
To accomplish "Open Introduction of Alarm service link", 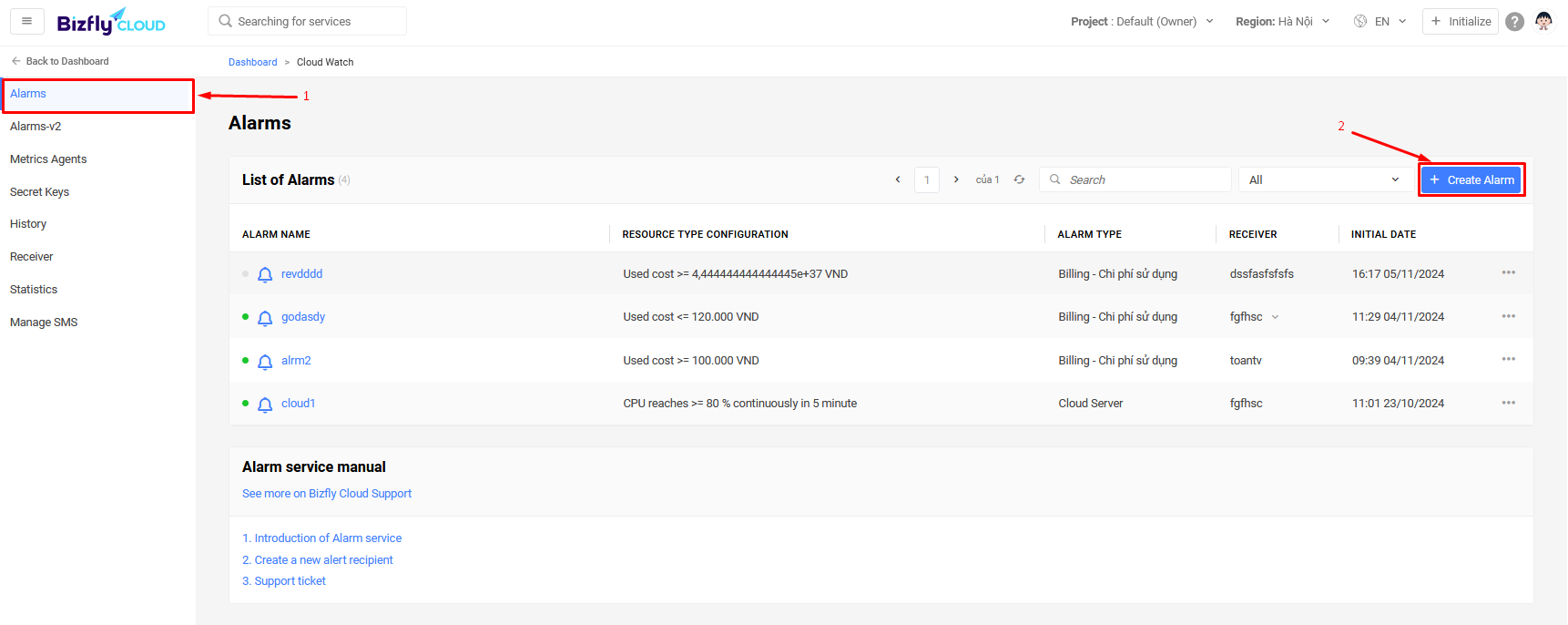I will click(321, 538).
